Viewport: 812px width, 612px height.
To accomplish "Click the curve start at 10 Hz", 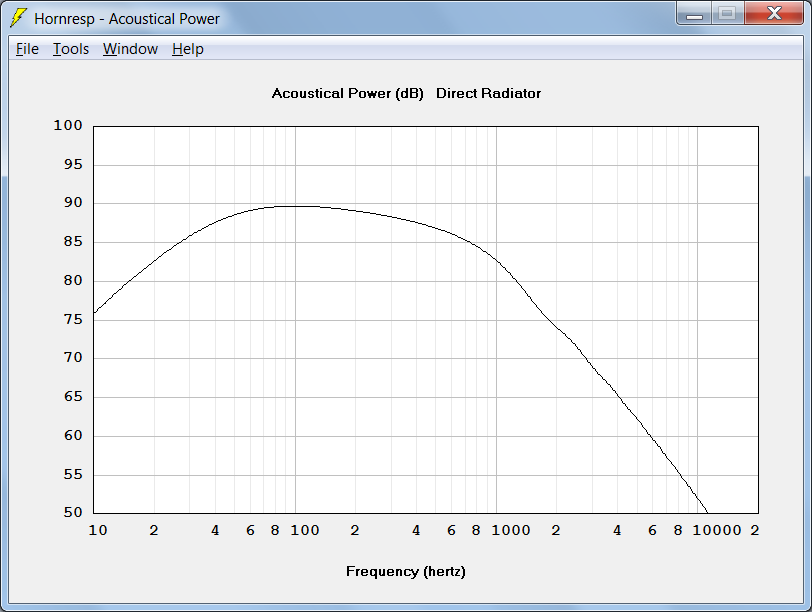I will tap(95, 313).
